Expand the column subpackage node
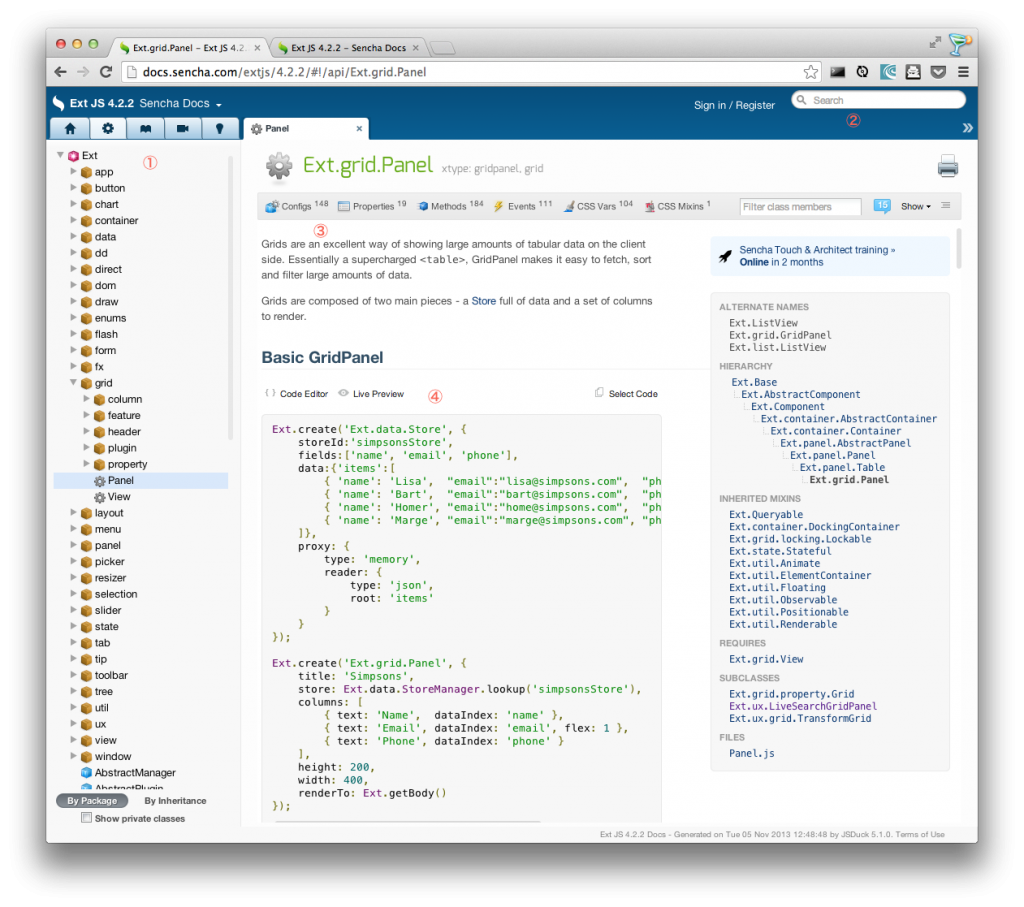This screenshot has width=1024, height=907. coord(86,398)
